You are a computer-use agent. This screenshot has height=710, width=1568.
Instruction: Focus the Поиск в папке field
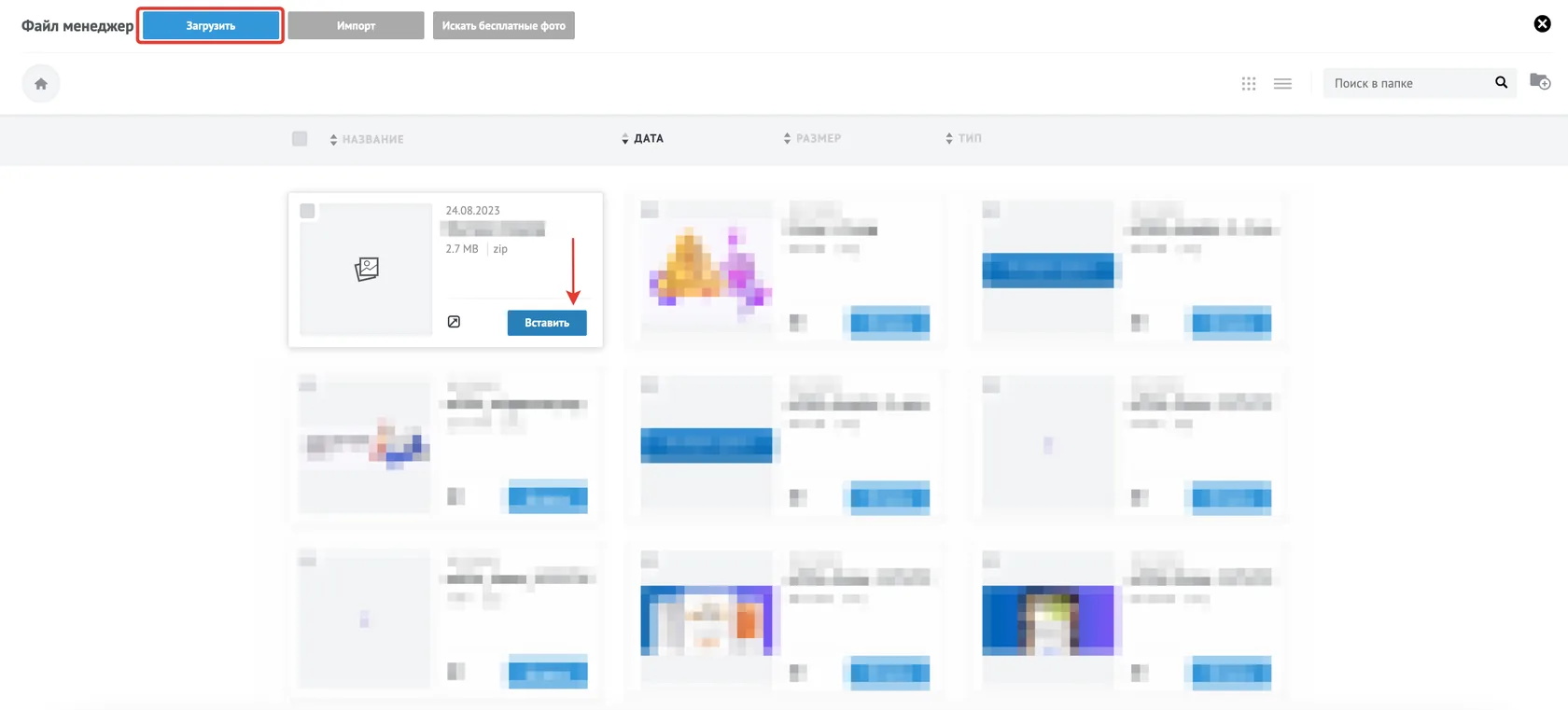pyautogui.click(x=1407, y=83)
